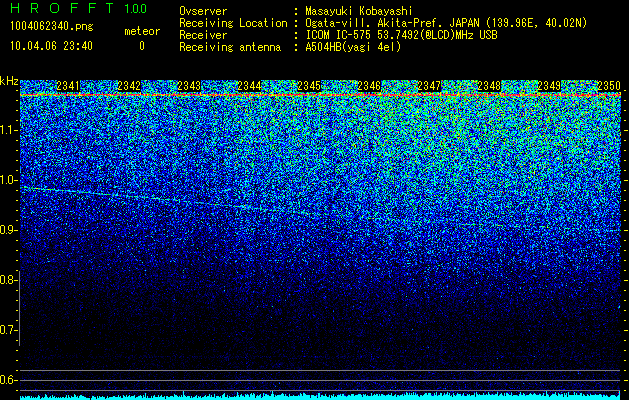
Task: Click the 'Receiving Location' label
Action: coord(233,23)
